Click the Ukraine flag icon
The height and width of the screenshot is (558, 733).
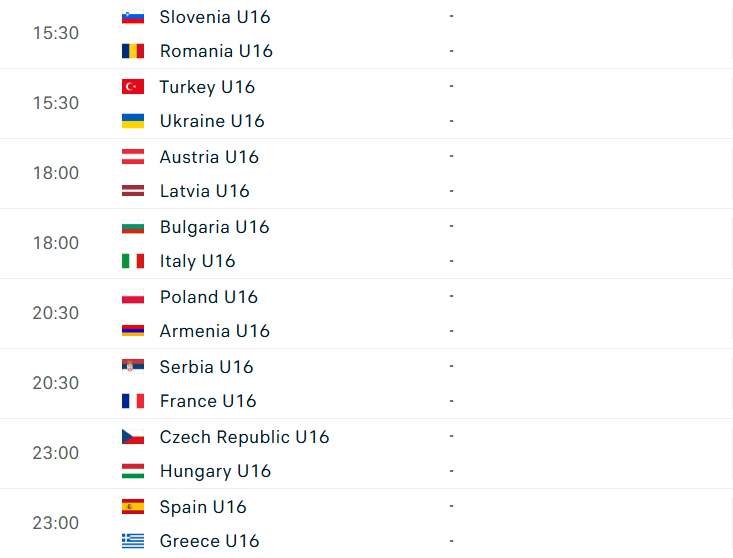(133, 121)
